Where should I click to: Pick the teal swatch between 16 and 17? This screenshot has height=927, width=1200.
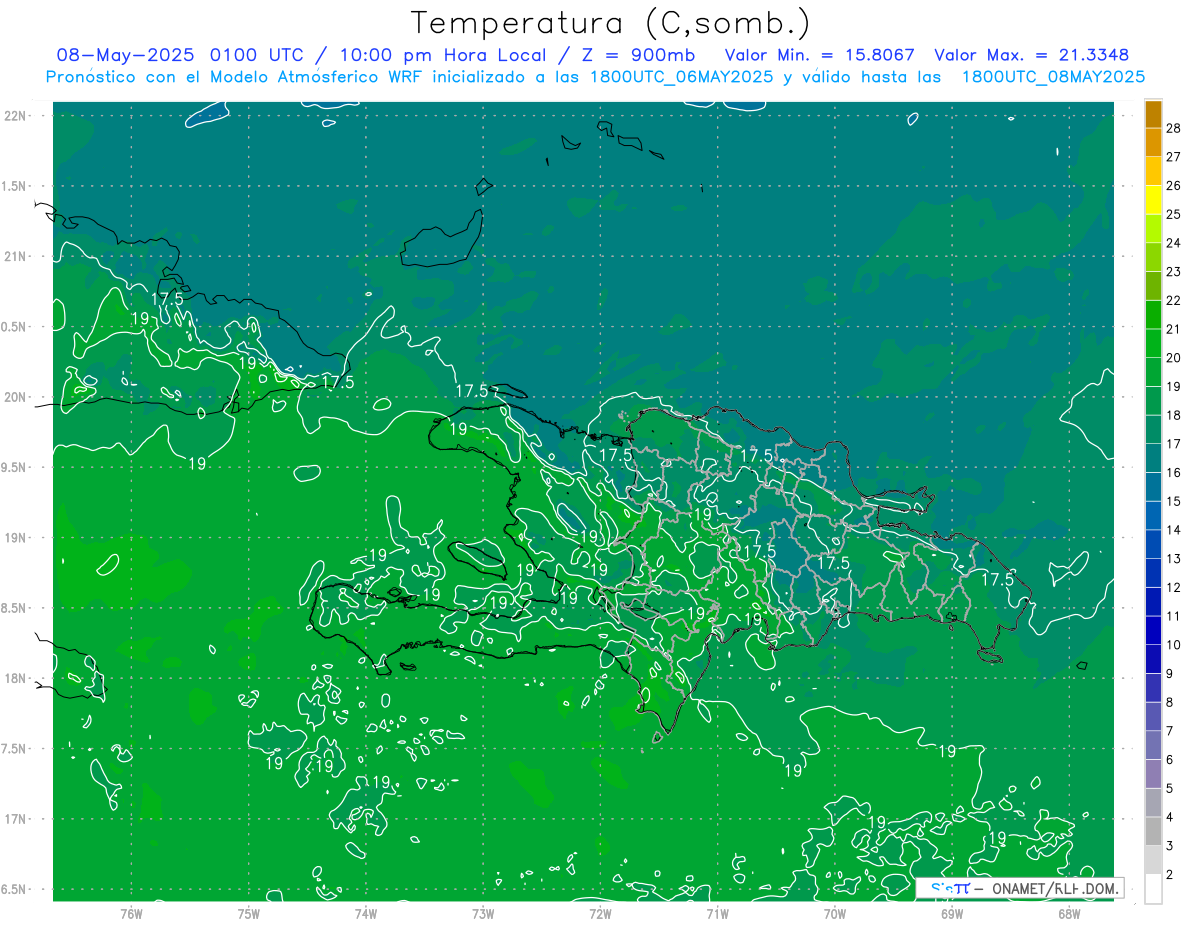(x=1153, y=458)
